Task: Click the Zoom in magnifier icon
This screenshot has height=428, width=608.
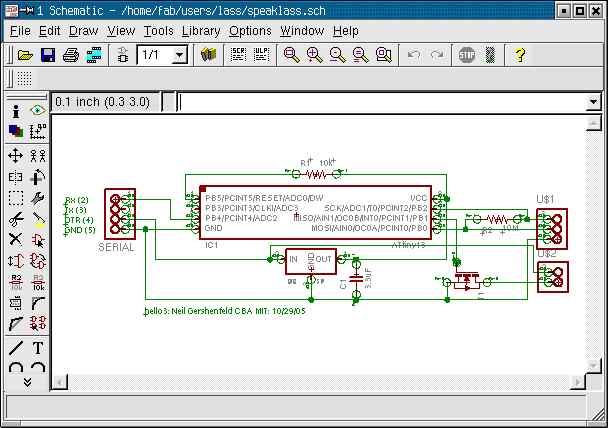Action: [x=314, y=54]
